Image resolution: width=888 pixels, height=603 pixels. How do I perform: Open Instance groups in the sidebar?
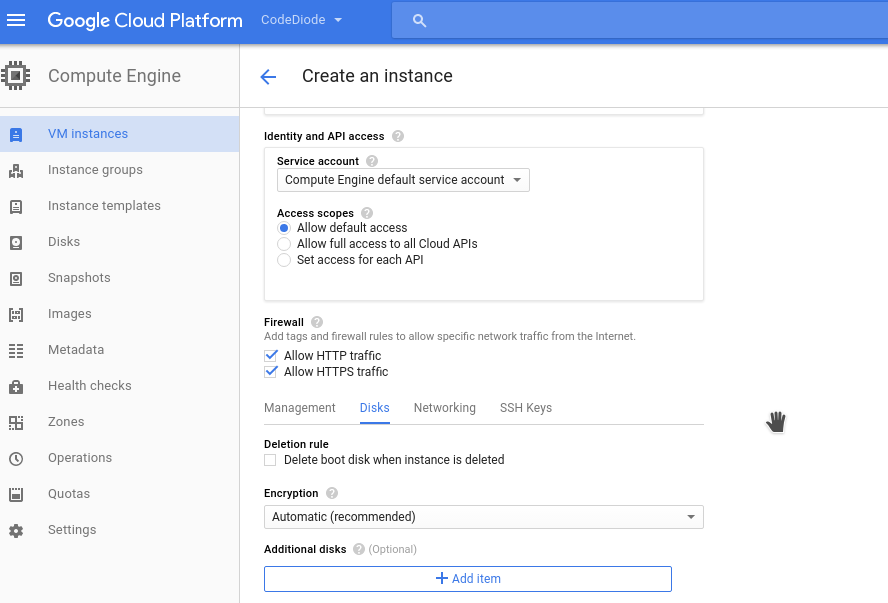(119, 170)
